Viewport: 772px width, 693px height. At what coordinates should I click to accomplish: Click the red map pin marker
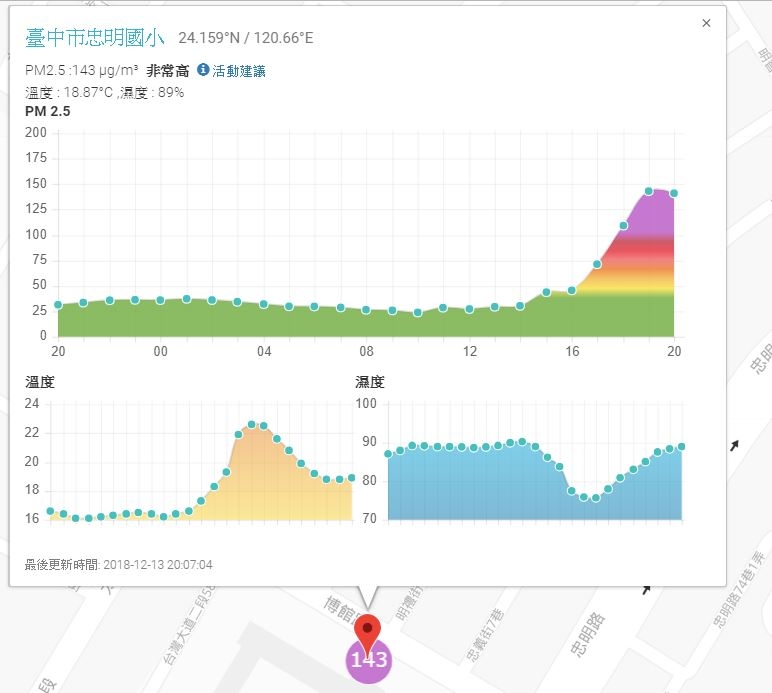(x=367, y=632)
